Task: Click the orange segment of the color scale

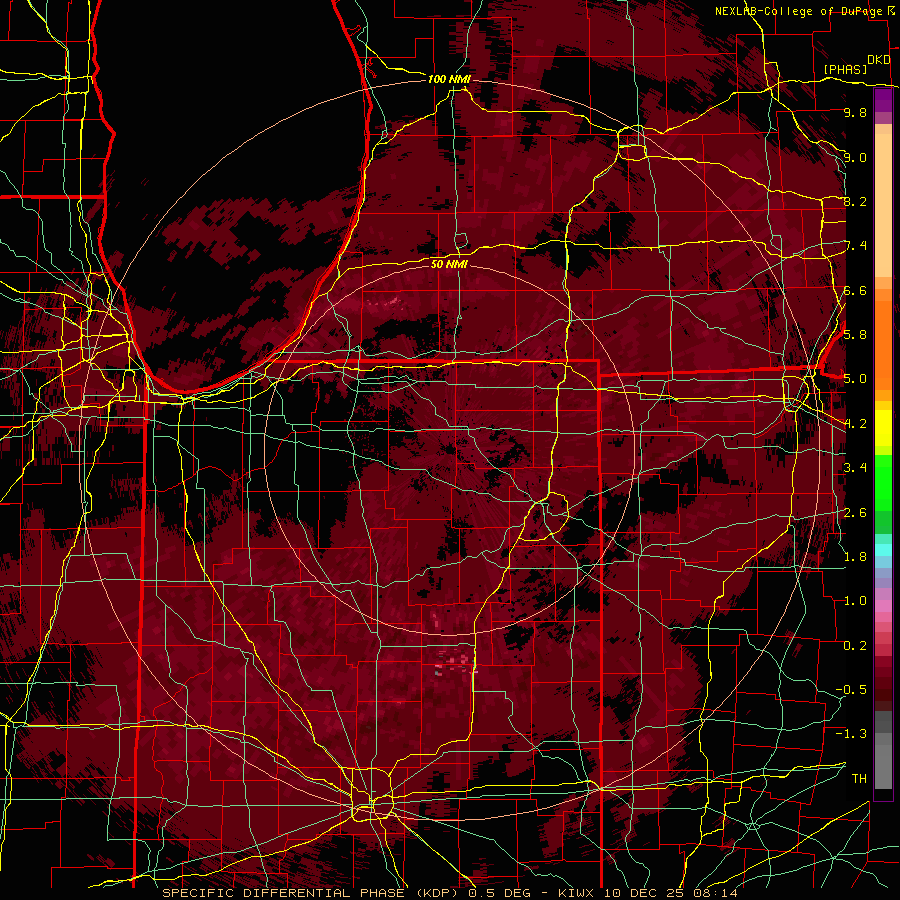Action: coord(883,344)
